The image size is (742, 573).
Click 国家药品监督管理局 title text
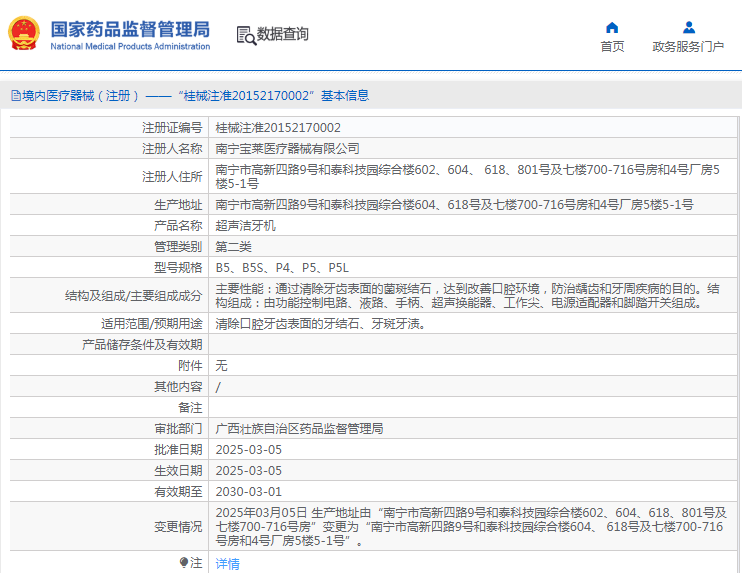(130, 29)
